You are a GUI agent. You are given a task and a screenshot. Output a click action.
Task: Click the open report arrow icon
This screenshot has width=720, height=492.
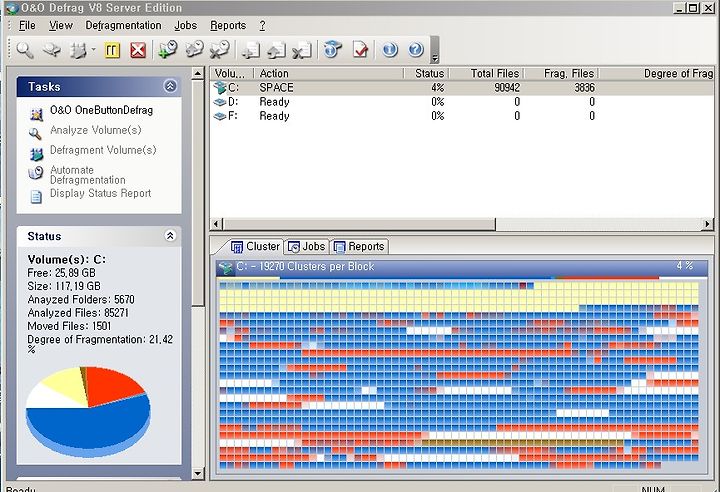tap(276, 50)
